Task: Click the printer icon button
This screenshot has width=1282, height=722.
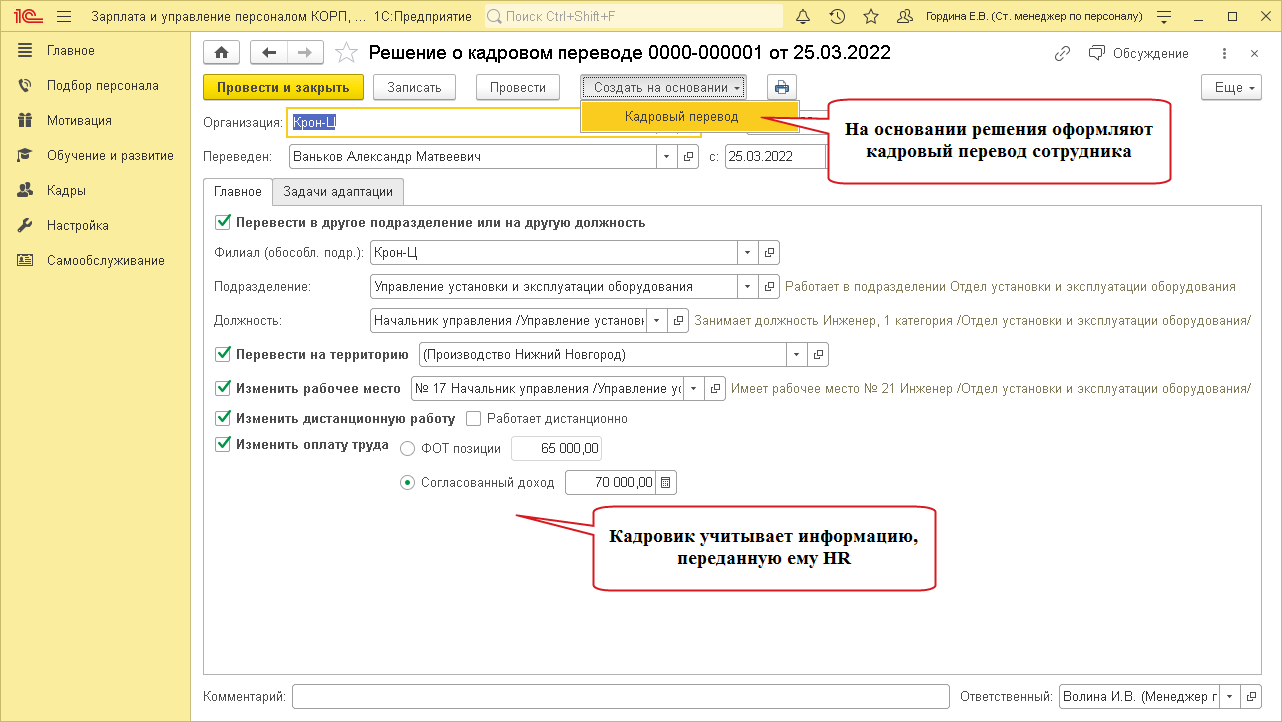Action: [x=782, y=87]
